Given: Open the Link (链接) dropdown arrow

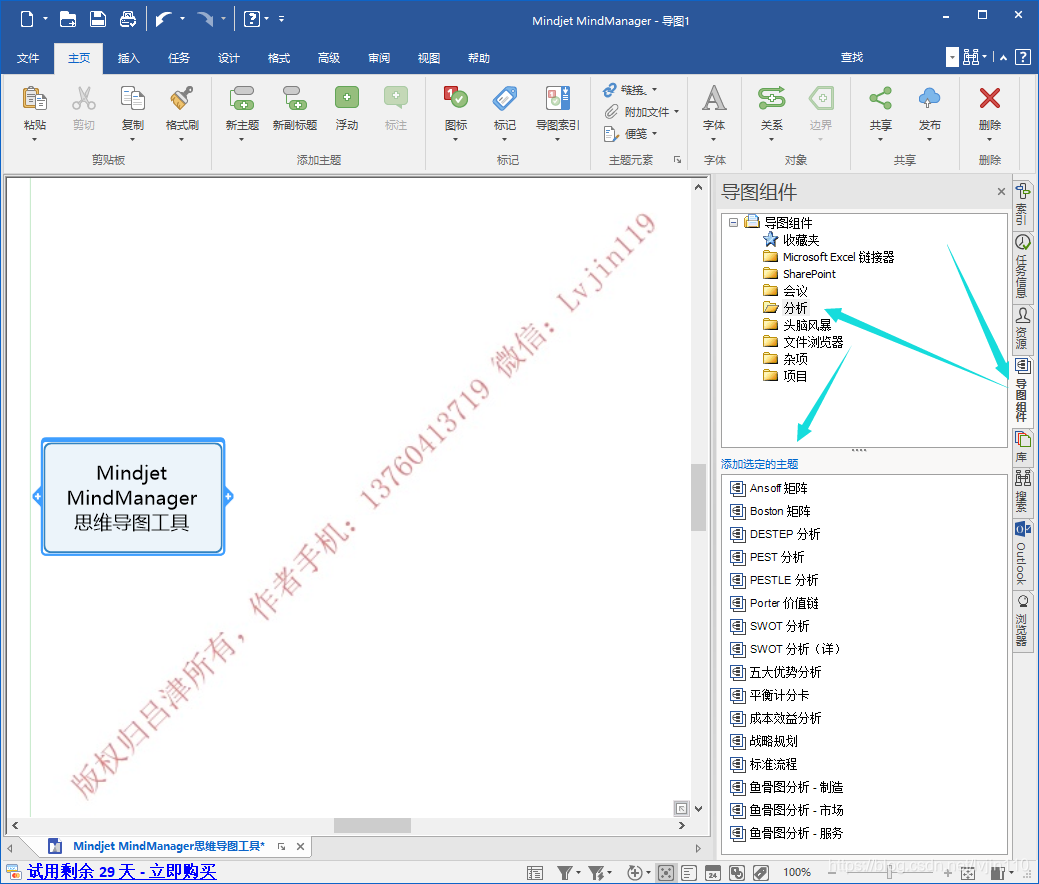Looking at the screenshot, I should (x=654, y=89).
